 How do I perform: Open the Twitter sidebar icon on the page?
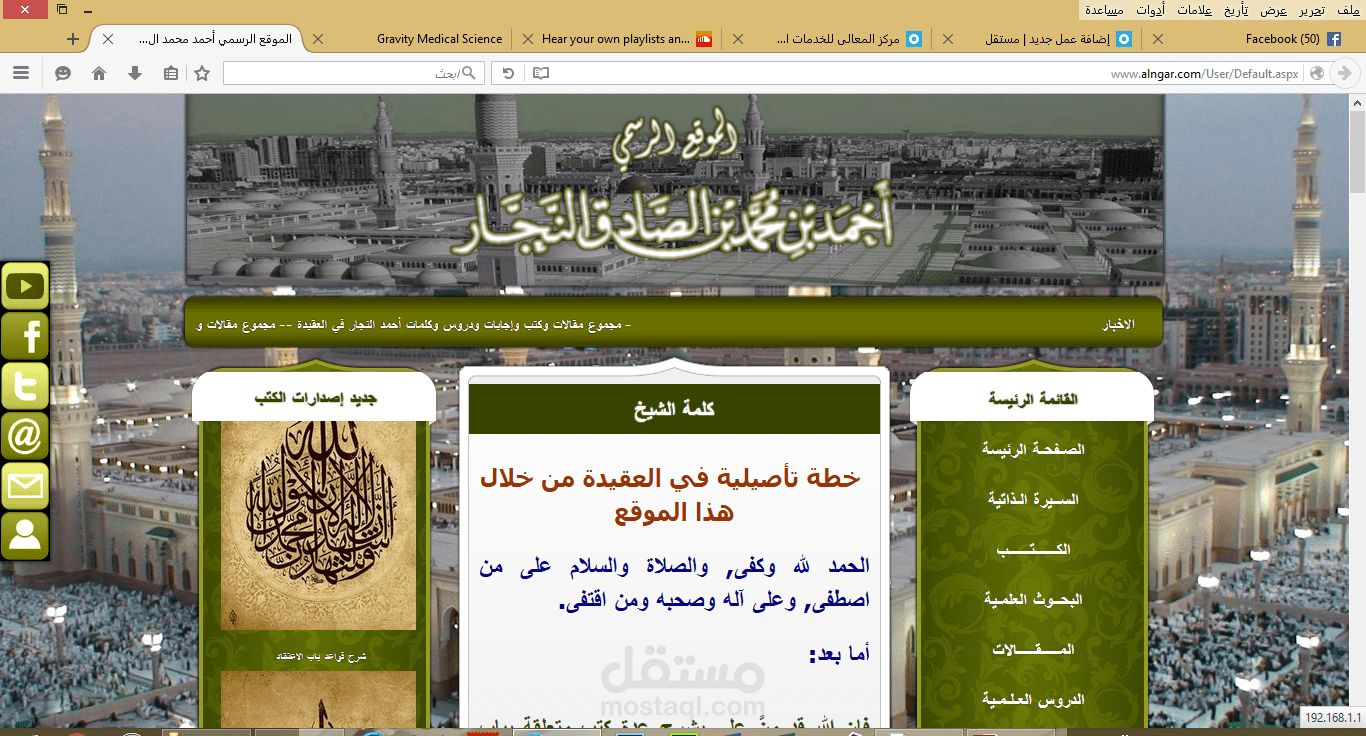point(25,387)
